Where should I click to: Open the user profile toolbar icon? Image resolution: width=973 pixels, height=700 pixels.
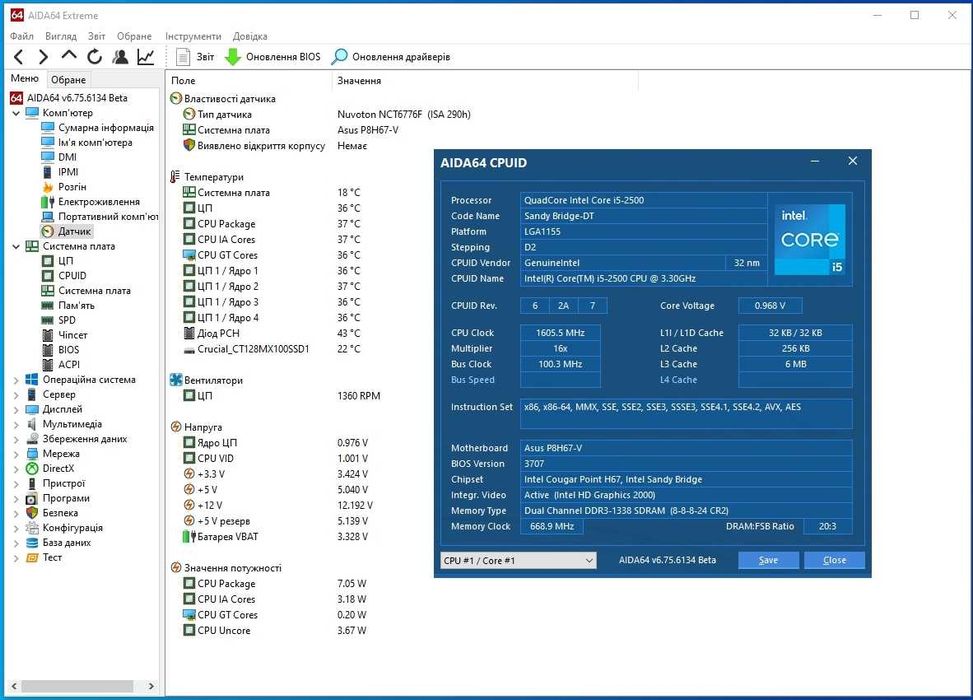[120, 57]
